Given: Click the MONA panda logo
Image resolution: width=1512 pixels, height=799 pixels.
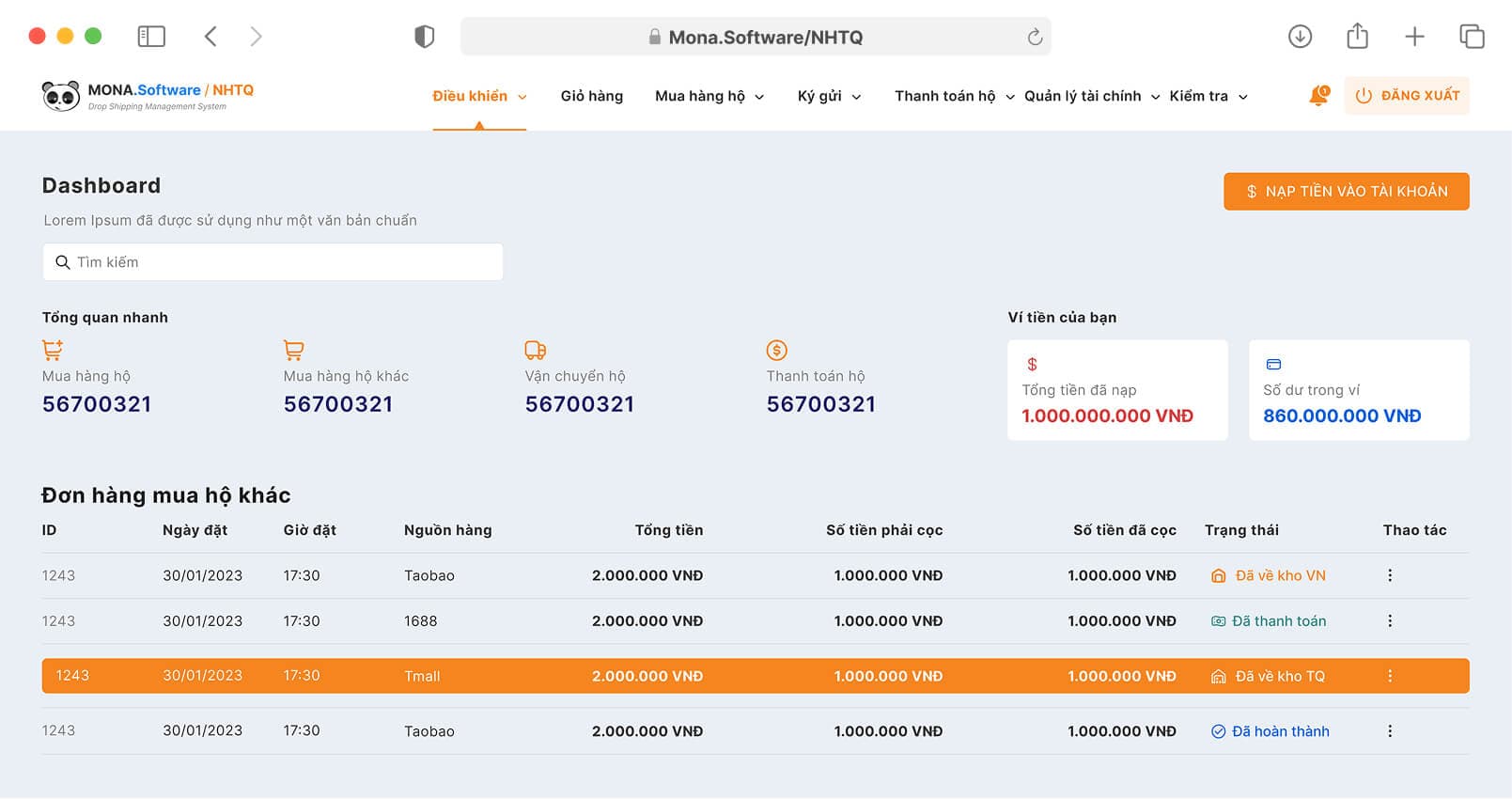Looking at the screenshot, I should point(61,96).
